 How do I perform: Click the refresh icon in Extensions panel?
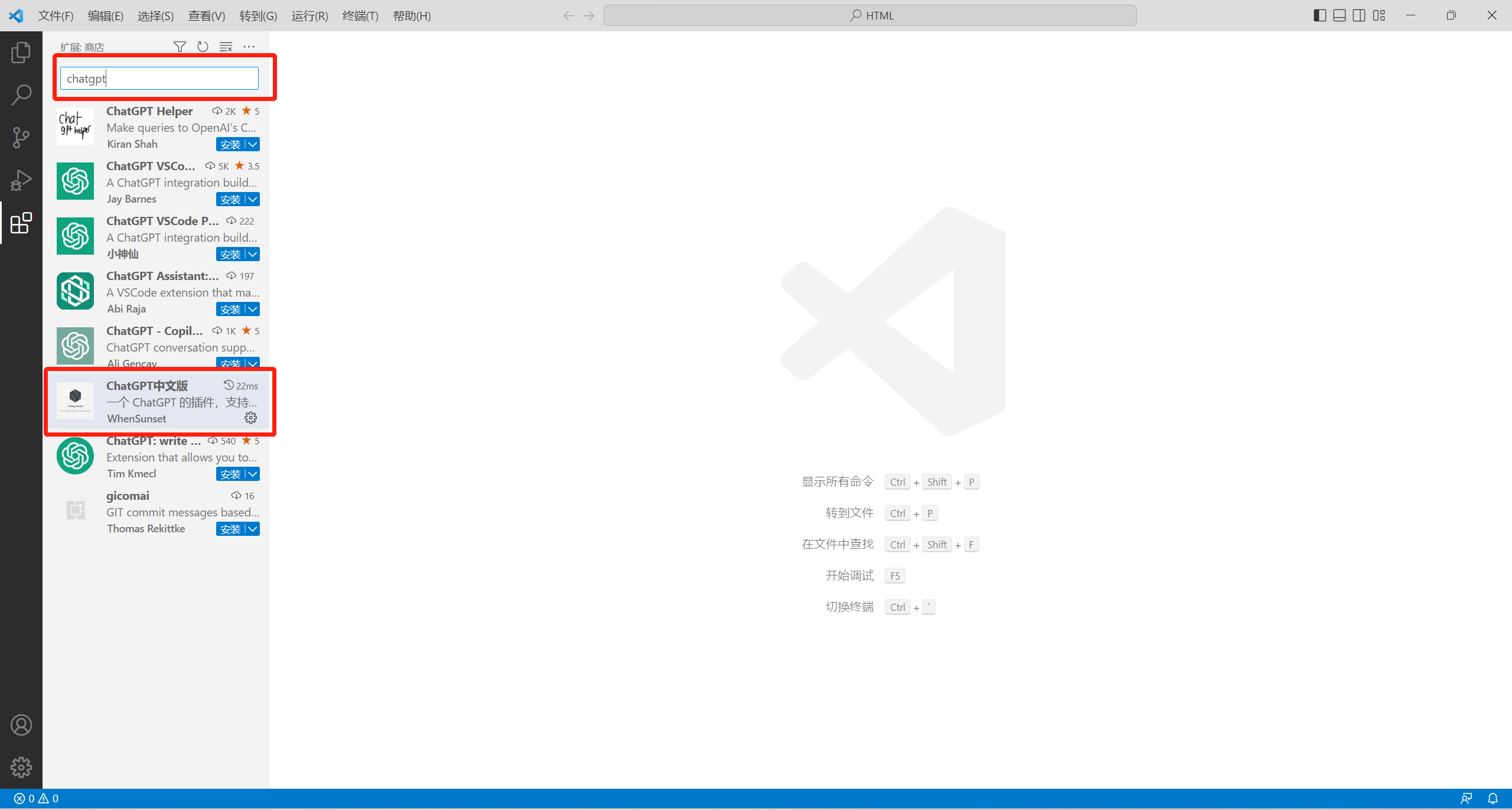[202, 47]
